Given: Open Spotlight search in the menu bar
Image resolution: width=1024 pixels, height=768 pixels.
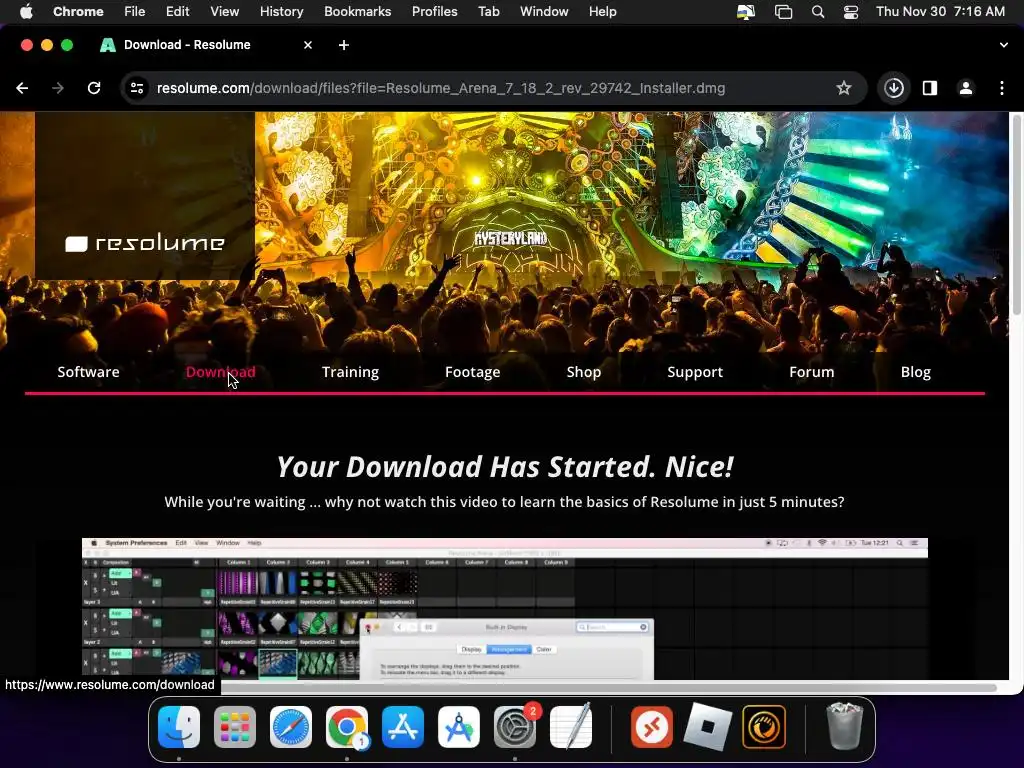Looking at the screenshot, I should click(818, 12).
